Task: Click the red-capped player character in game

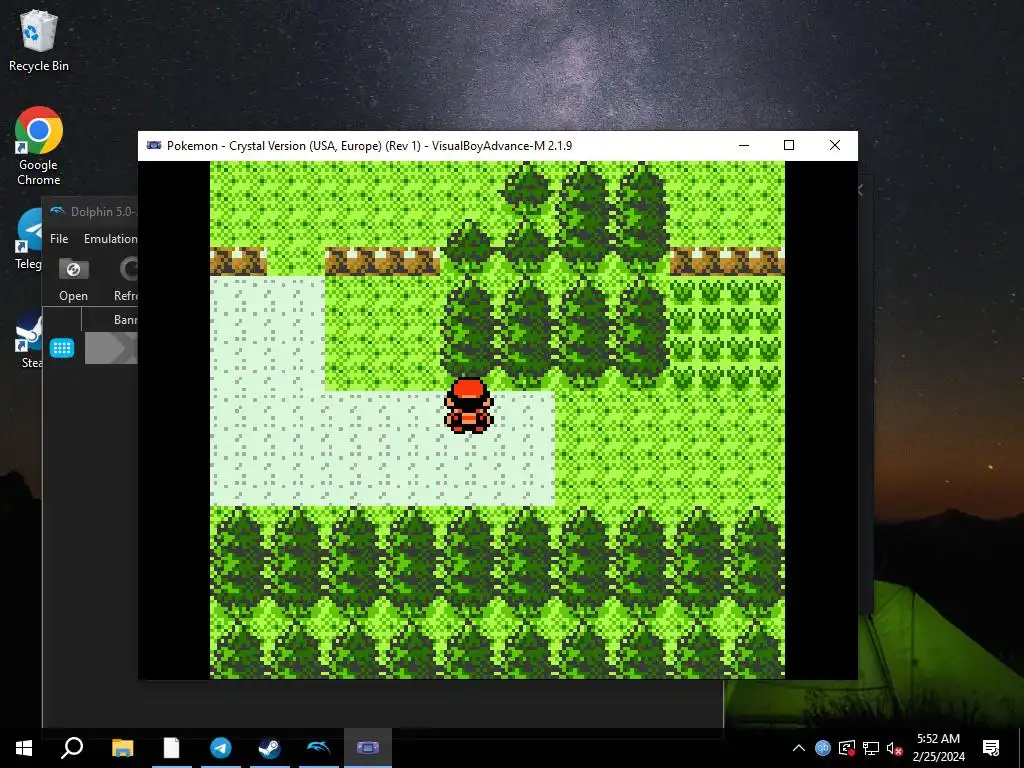Action: click(x=468, y=405)
